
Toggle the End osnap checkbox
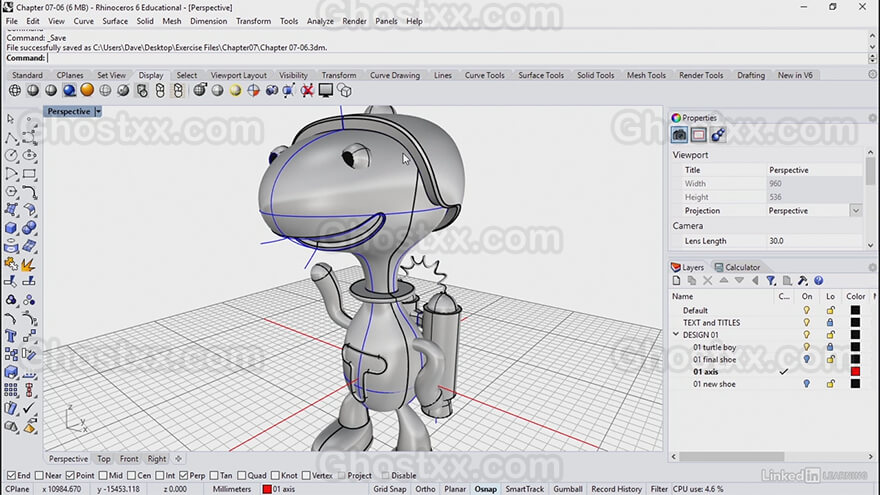pos(11,475)
